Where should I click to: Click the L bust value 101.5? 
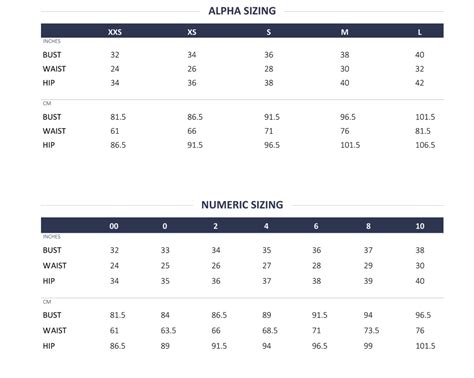pyautogui.click(x=425, y=117)
